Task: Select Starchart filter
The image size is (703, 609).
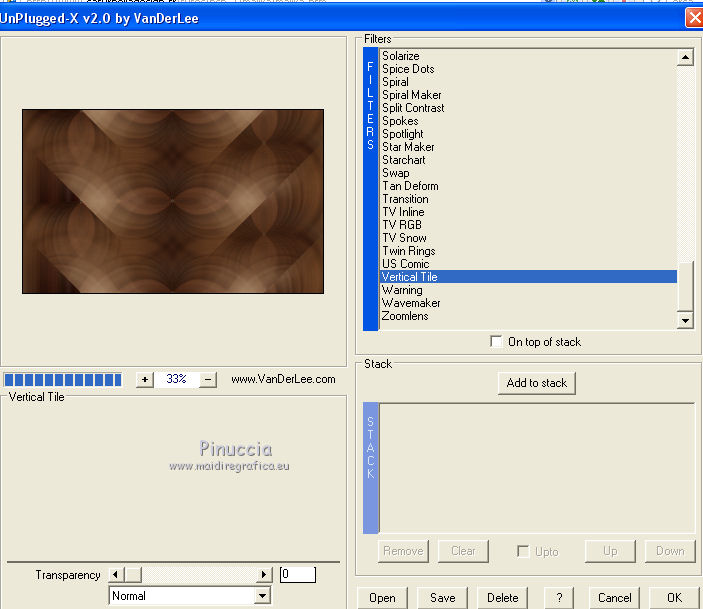Action: click(x=404, y=160)
